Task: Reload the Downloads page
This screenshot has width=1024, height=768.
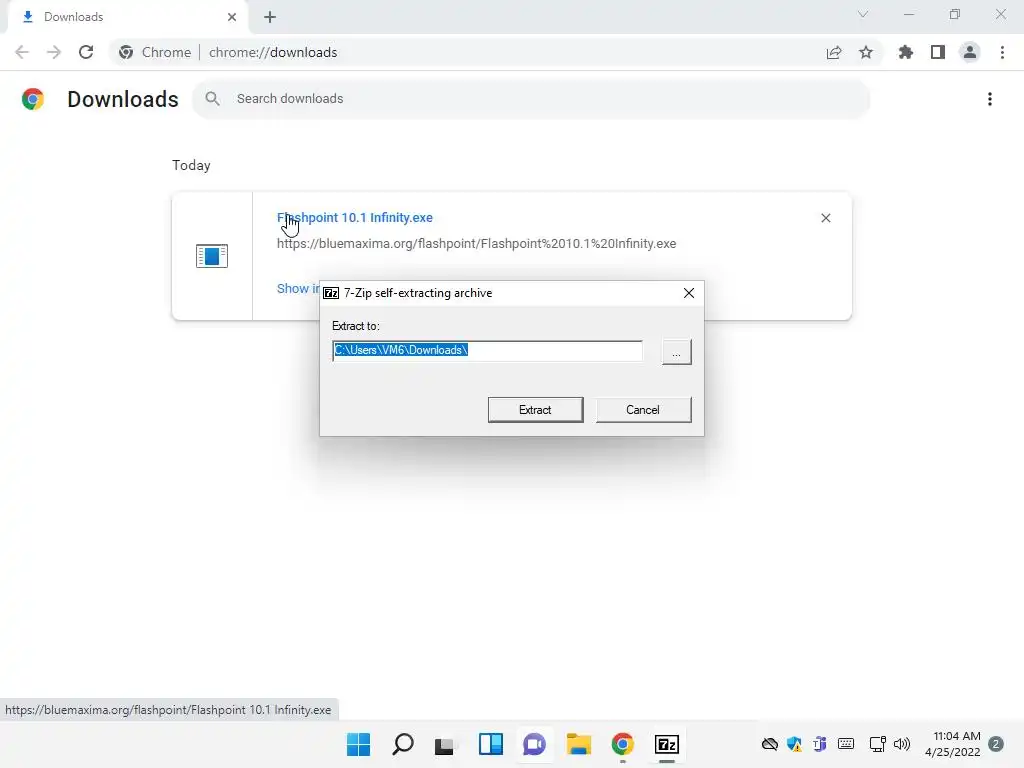Action: coord(86,52)
